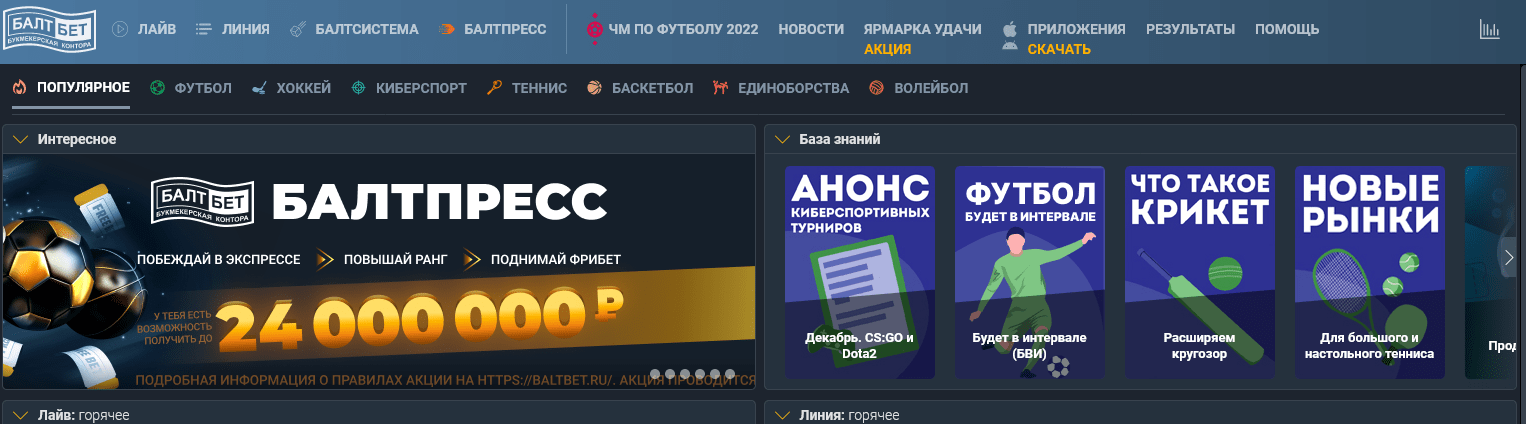Go to the Результаты page

pos(1190,30)
